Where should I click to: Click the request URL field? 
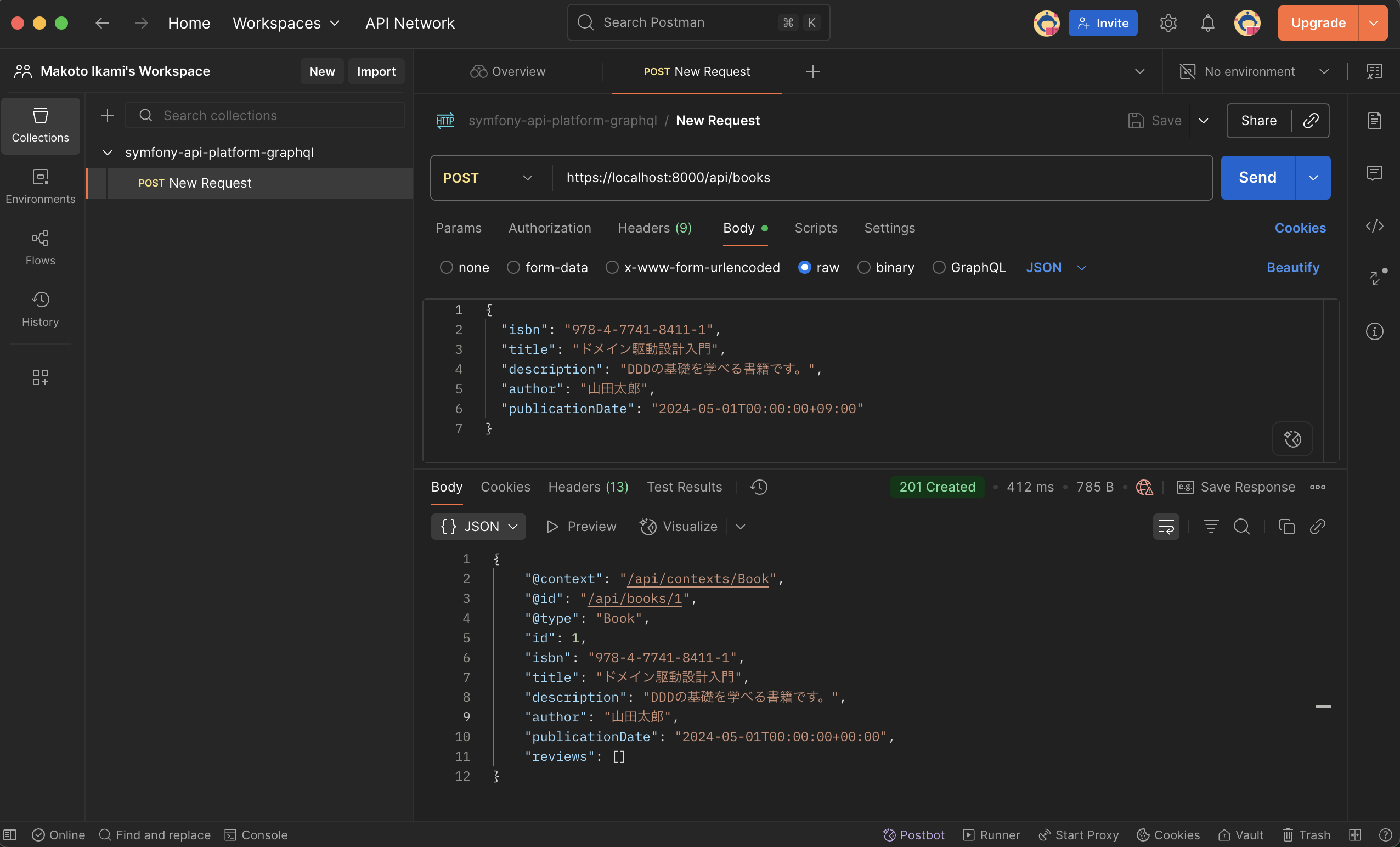881,177
